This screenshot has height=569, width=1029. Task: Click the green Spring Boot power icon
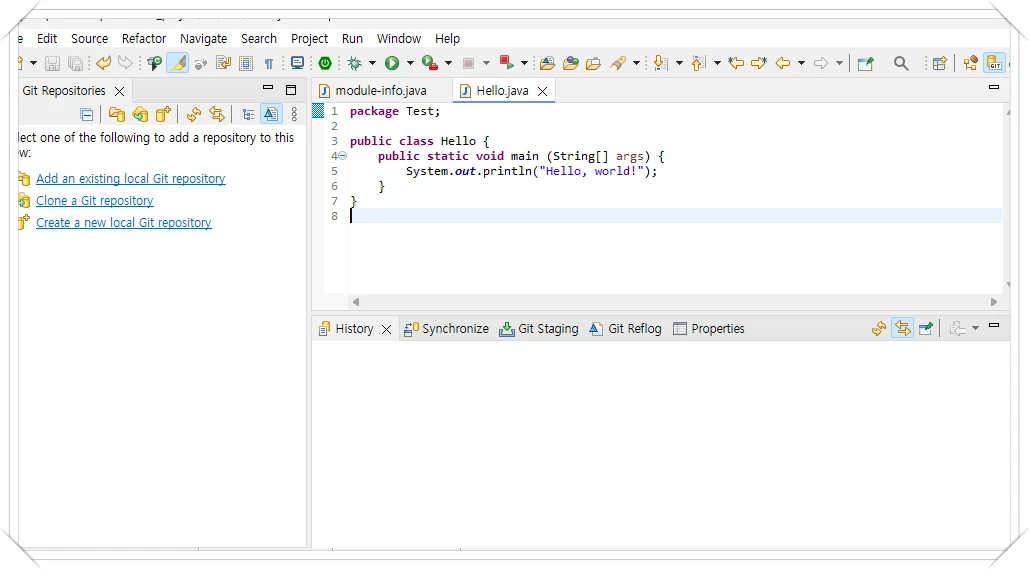coord(325,63)
